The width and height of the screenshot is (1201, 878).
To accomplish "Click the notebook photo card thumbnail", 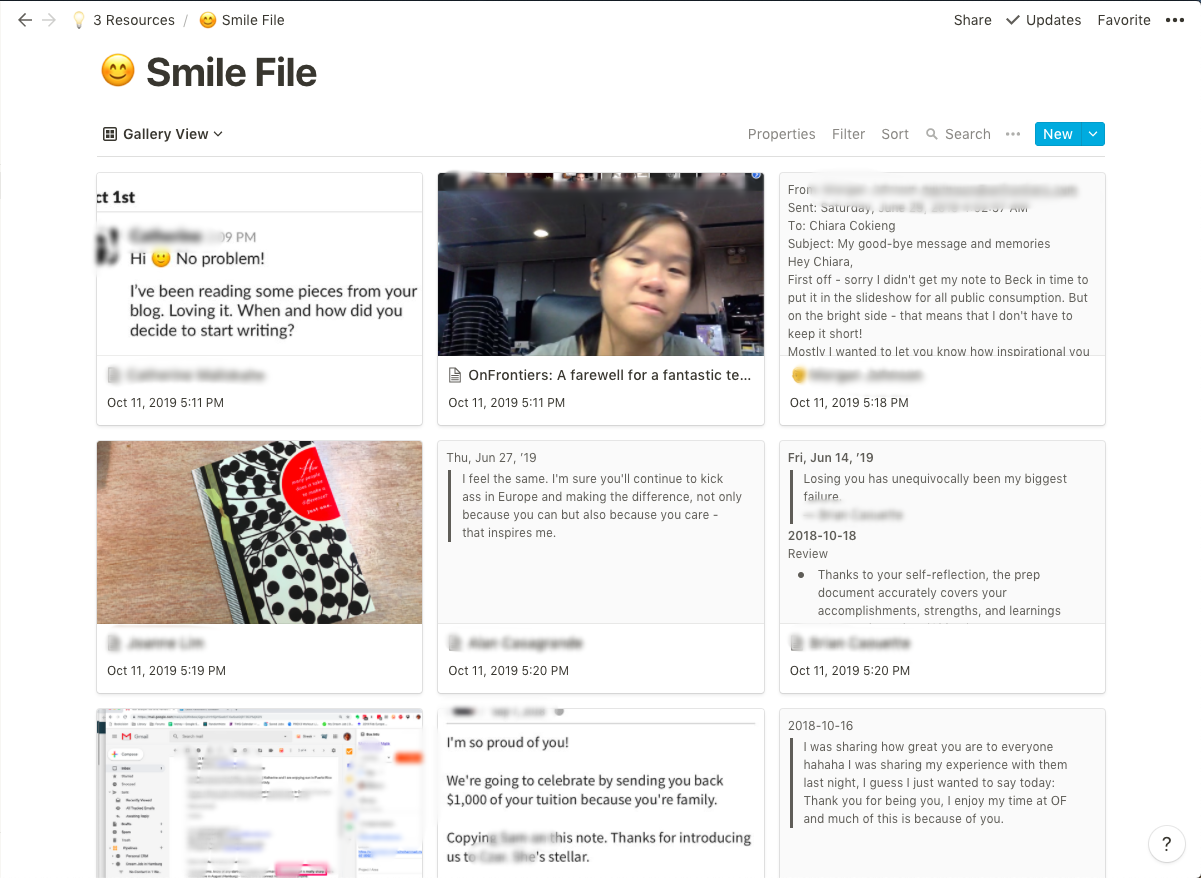I will pos(258,532).
